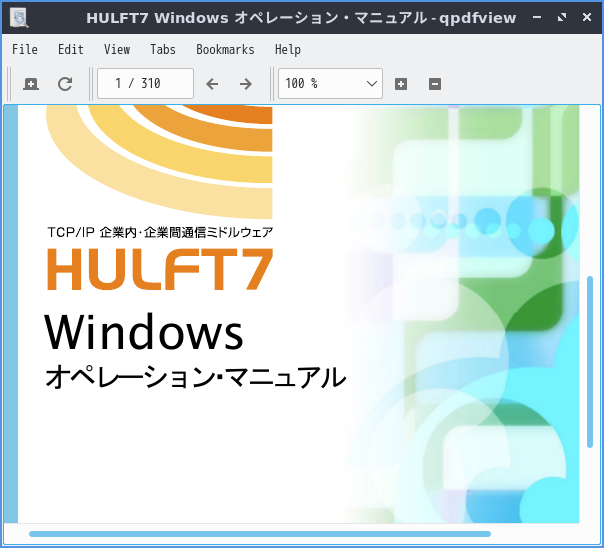Click the 'Windows' heading on the page
Screen dimensions: 604x548
coord(144,332)
